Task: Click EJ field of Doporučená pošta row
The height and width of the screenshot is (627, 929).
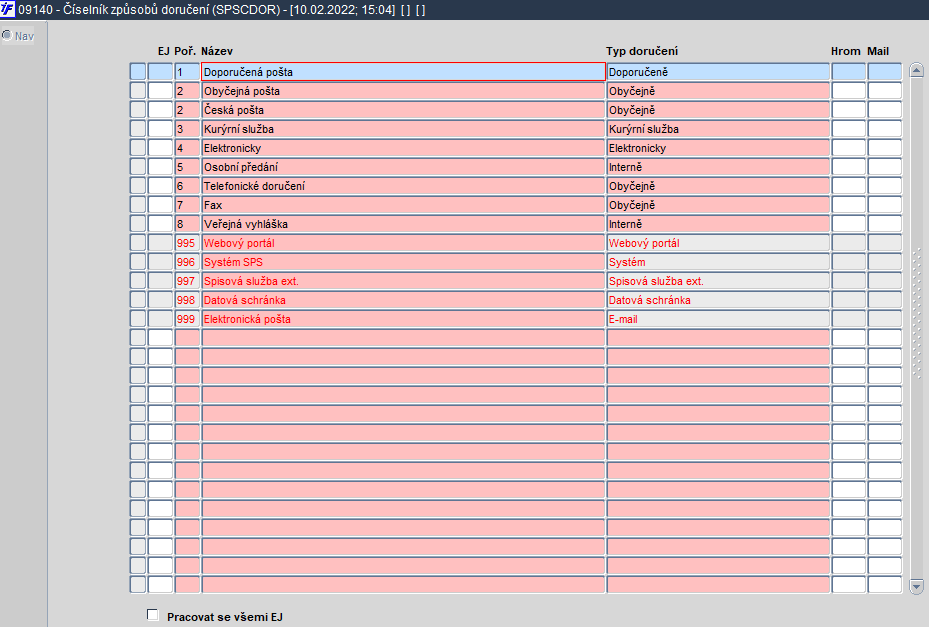Action: tap(160, 72)
